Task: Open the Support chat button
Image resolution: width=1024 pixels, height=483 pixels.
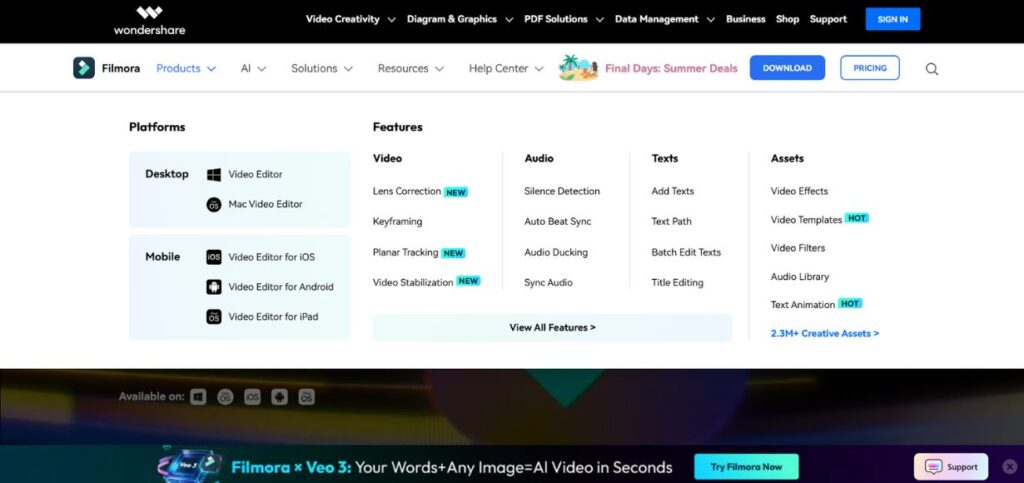Action: (x=951, y=467)
